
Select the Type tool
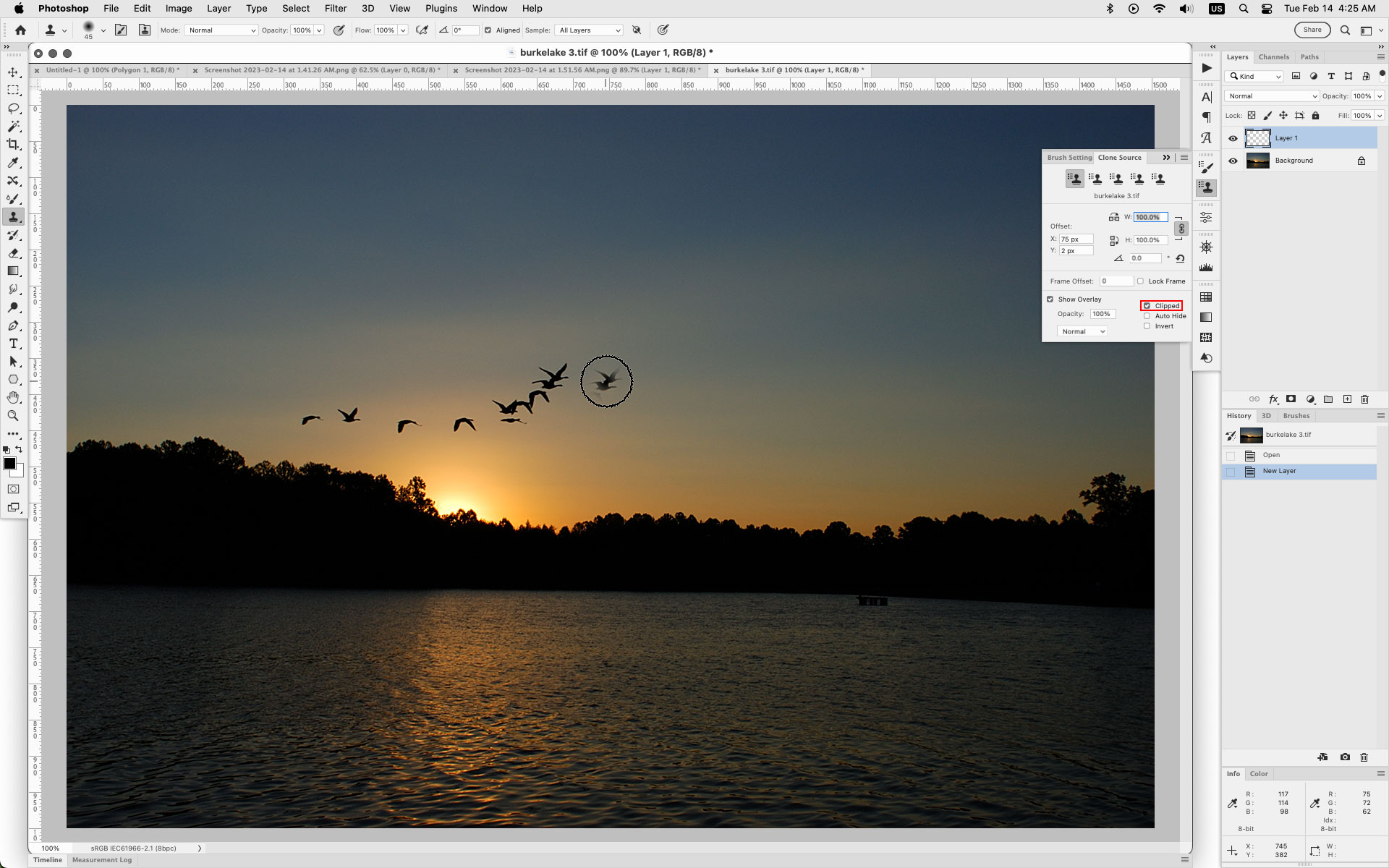(13, 344)
